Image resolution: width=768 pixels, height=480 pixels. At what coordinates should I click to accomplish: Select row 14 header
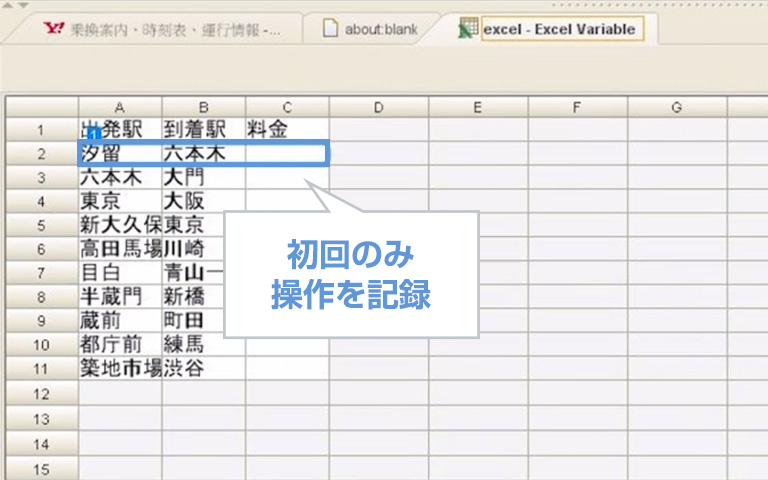[42, 444]
